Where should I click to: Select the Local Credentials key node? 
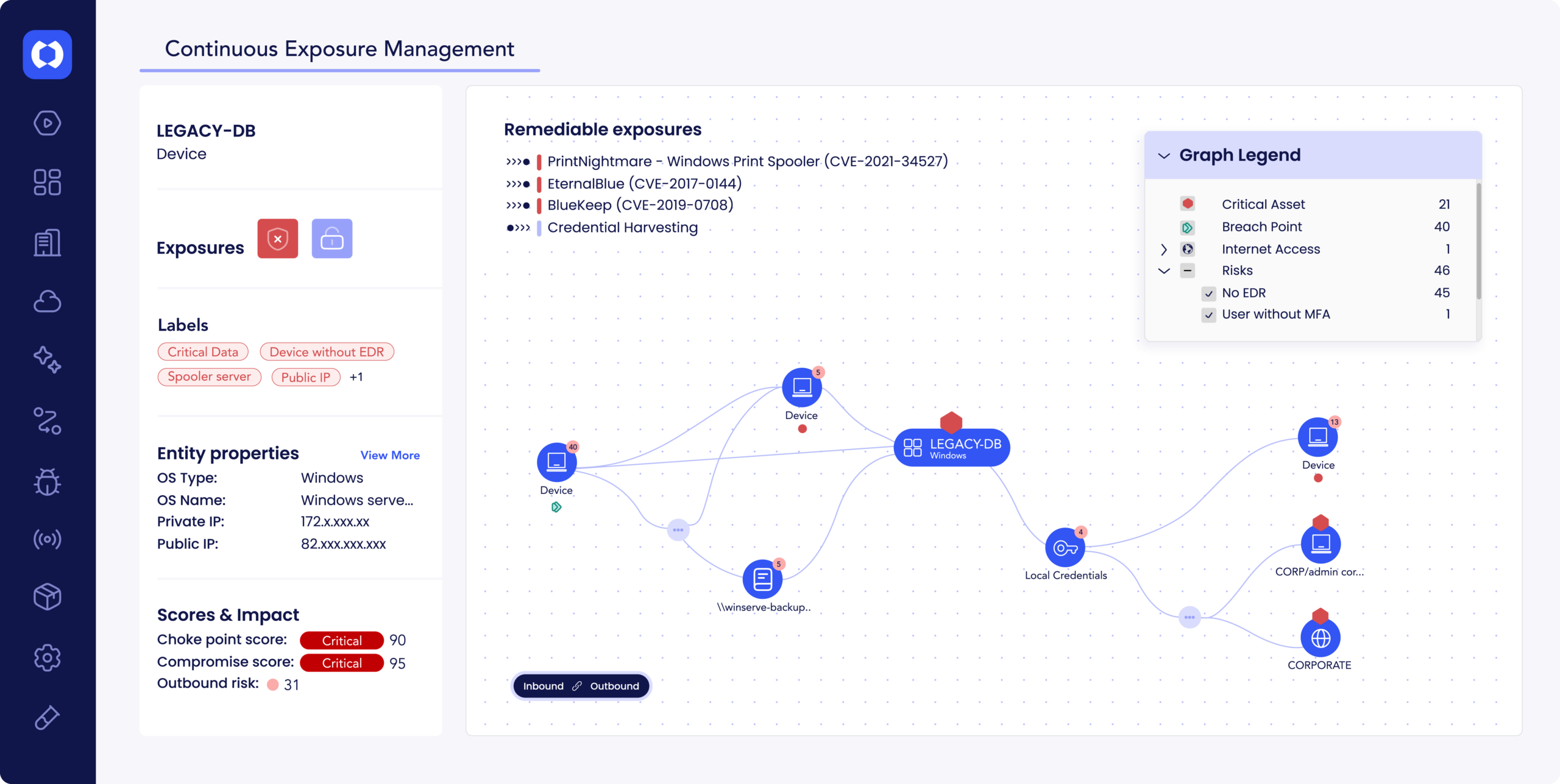[1065, 548]
